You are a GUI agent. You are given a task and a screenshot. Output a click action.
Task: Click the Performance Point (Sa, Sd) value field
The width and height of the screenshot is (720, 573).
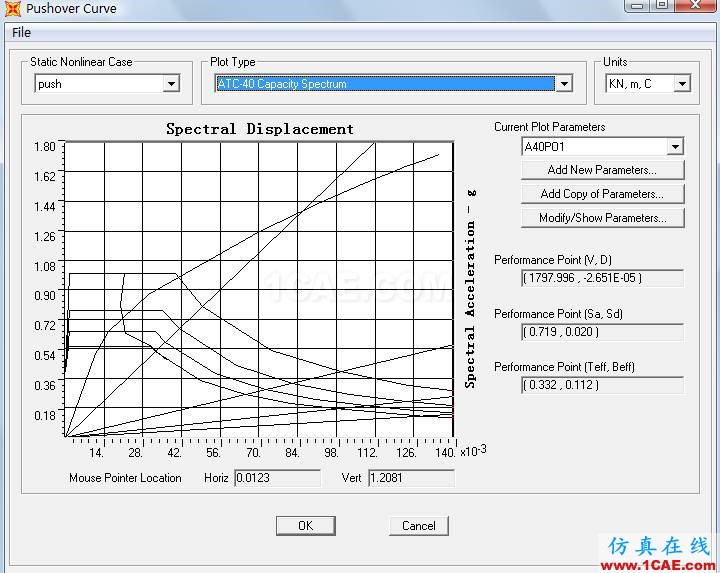tap(602, 331)
